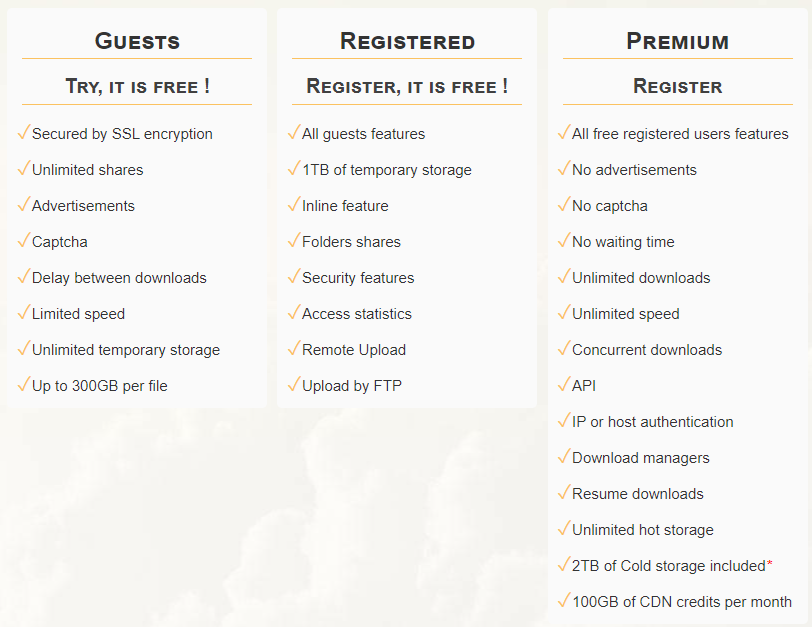Select the Guests plan heading
This screenshot has height=627, width=812.
pyautogui.click(x=137, y=41)
